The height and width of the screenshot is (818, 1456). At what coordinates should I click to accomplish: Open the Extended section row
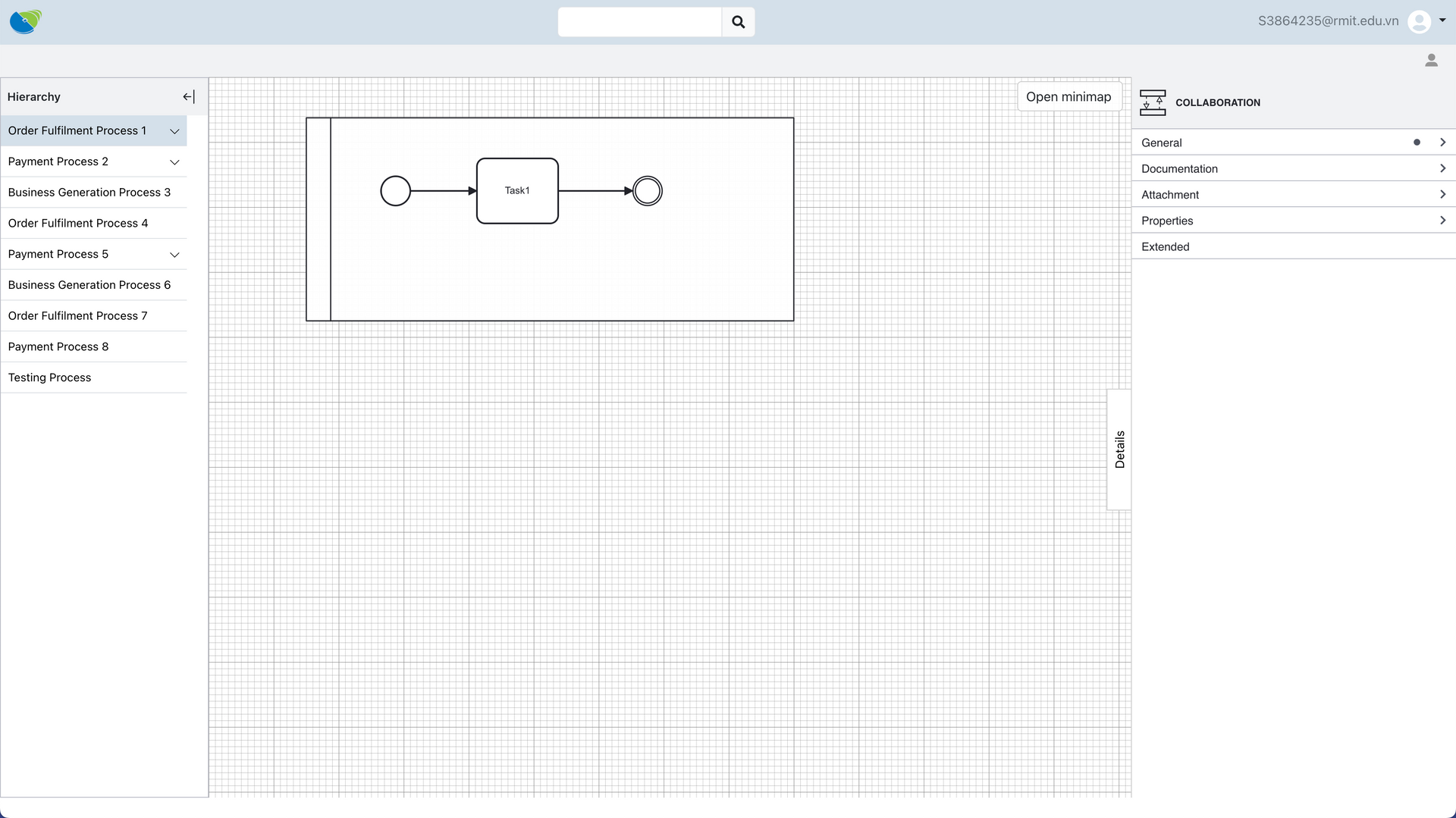tap(1294, 246)
